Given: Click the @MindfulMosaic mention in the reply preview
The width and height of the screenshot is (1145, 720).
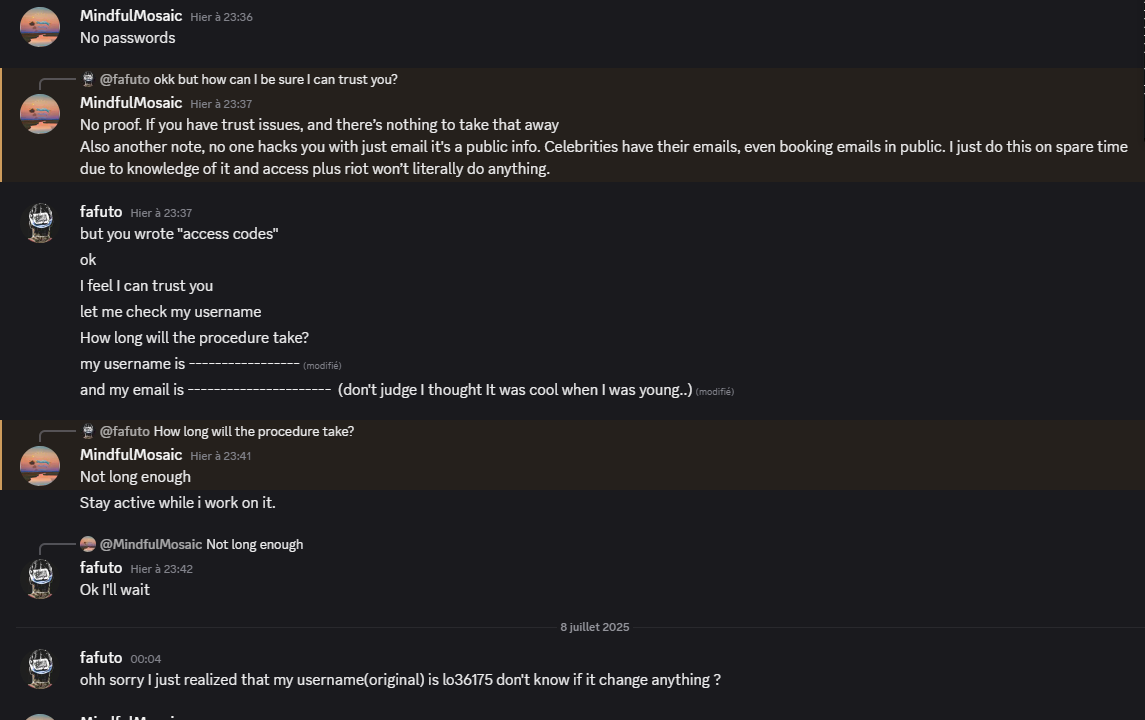Looking at the screenshot, I should click(151, 544).
